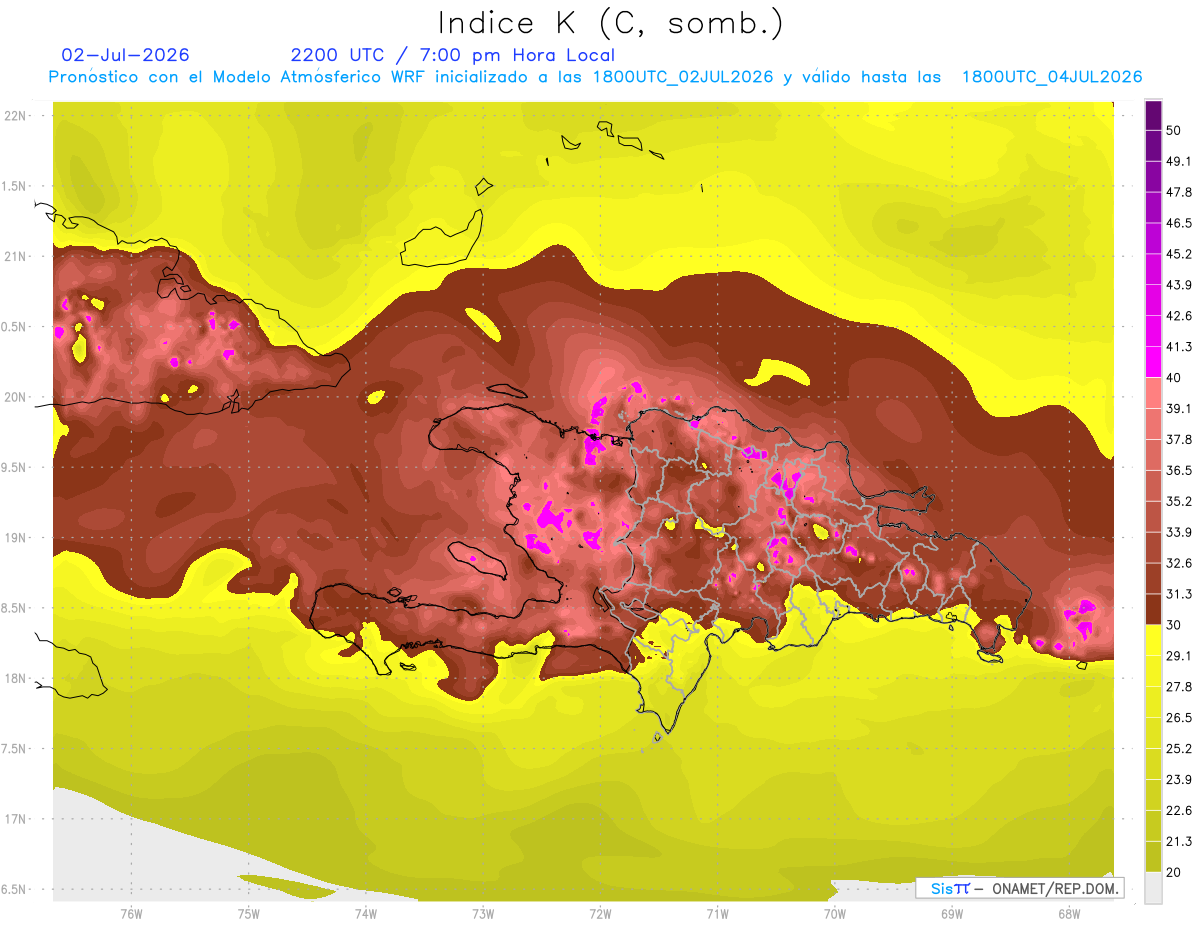1200x927 pixels.
Task: Click the 'SisTT – ONAMET/REP.DOM.' credit label
Action: 1018,888
